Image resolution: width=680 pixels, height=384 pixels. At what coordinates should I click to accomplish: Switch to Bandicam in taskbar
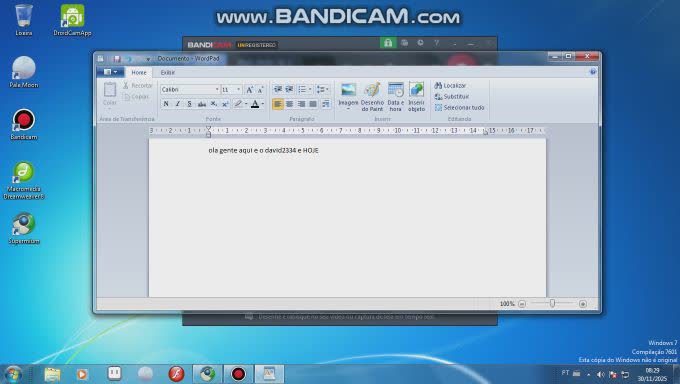click(x=238, y=374)
